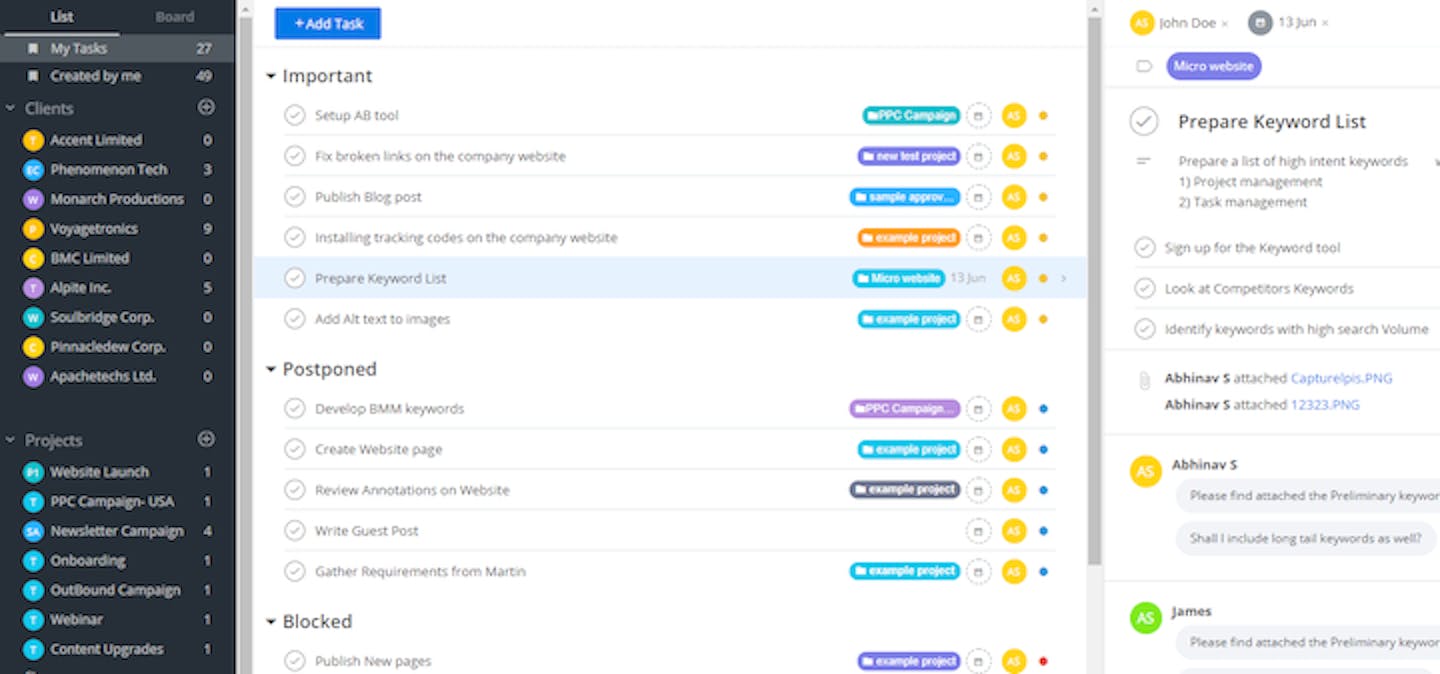Collapse the Important section

pos(271,76)
